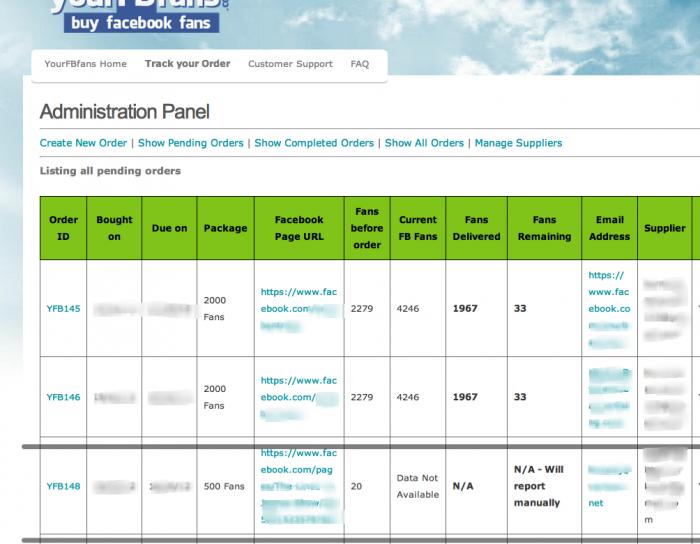Click the Due on column header
The height and width of the screenshot is (544, 700).
[x=169, y=228]
